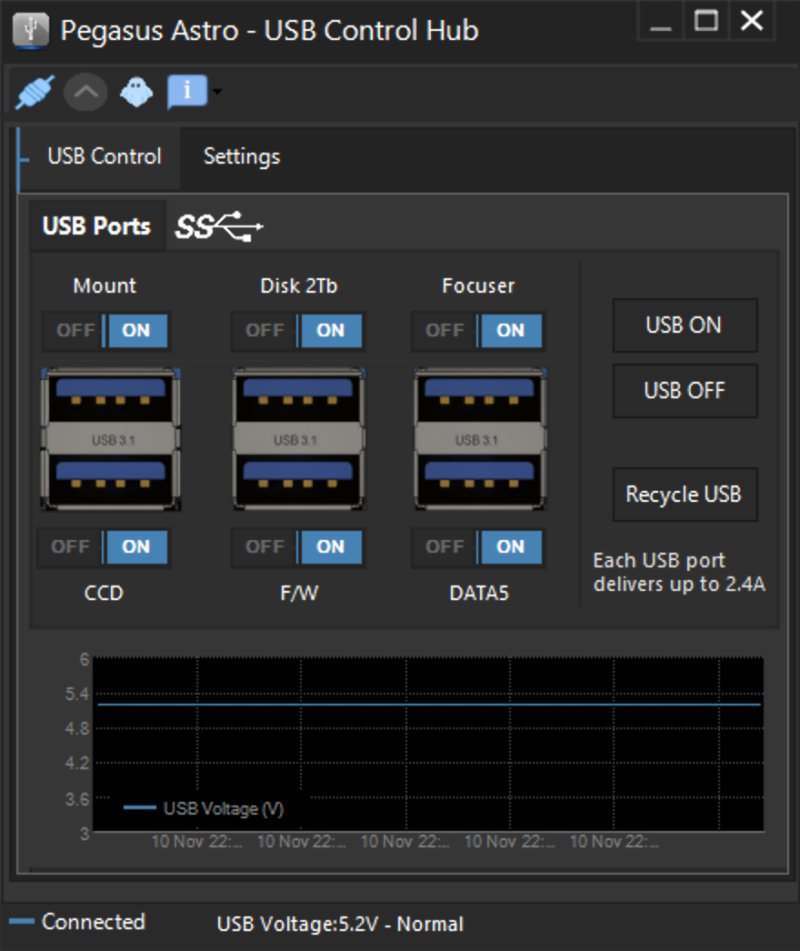The height and width of the screenshot is (951, 800).
Task: Click the ghost icon in the toolbar
Action: (135, 91)
